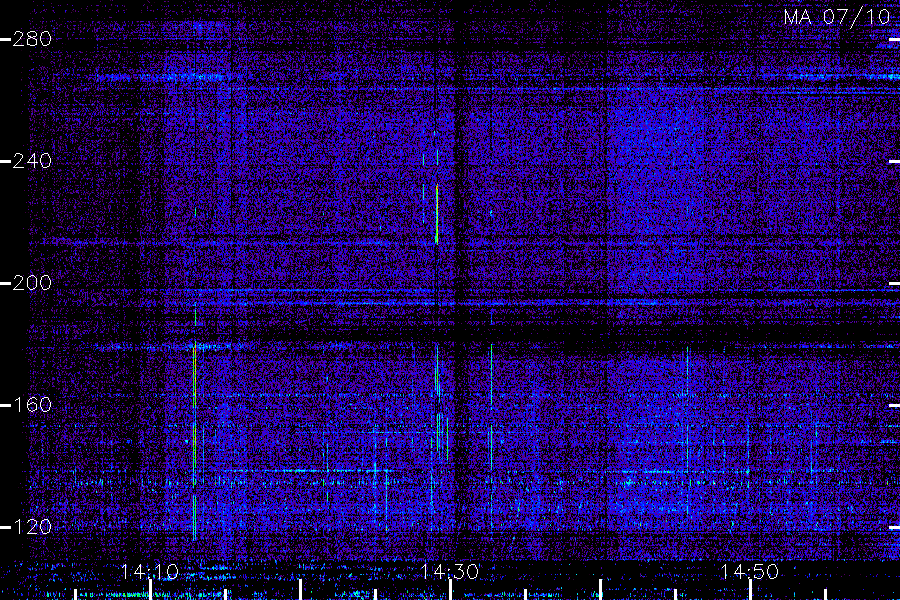The width and height of the screenshot is (900, 600).
Task: Click the tick mark under 14:50
Action: [750, 590]
